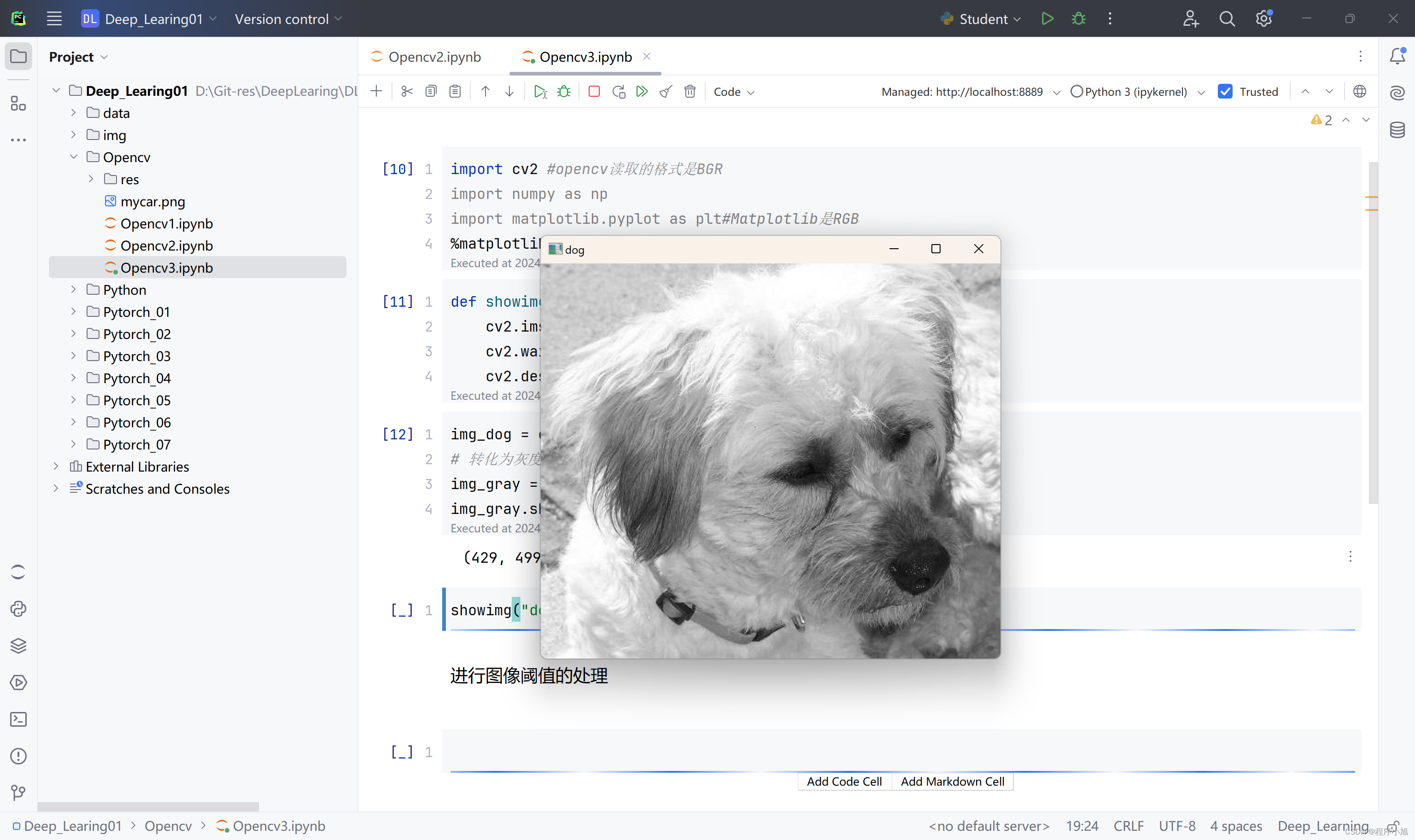Open the Code cell type dropdown

(734, 92)
